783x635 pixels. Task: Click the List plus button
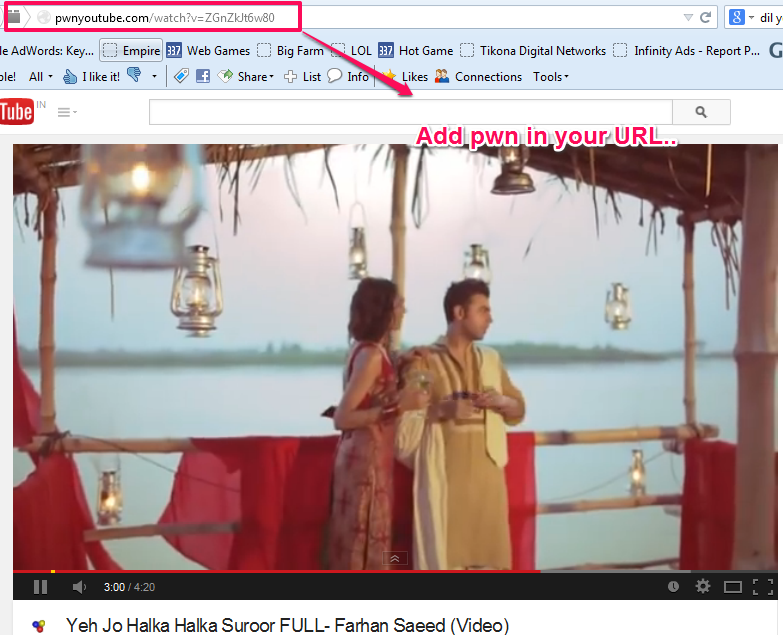pyautogui.click(x=302, y=76)
